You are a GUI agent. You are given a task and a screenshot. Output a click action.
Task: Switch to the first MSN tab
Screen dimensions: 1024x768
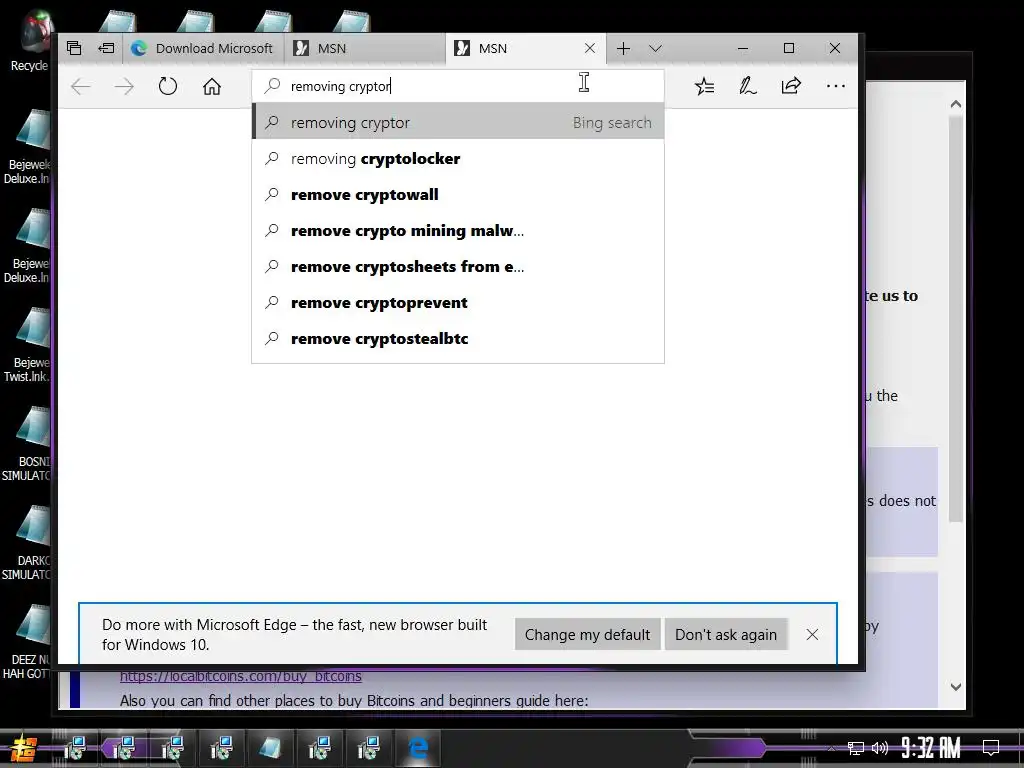pos(365,48)
